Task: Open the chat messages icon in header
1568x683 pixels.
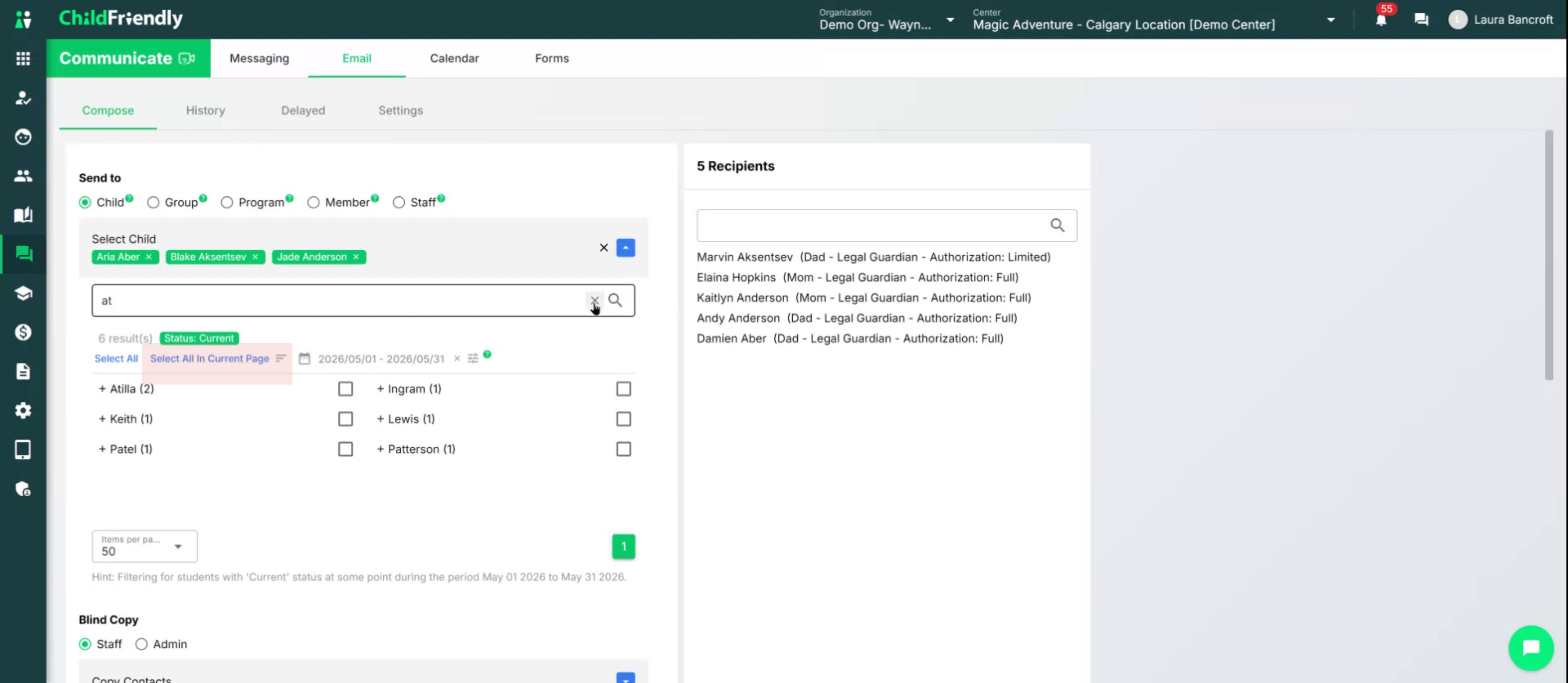Action: point(1421,20)
